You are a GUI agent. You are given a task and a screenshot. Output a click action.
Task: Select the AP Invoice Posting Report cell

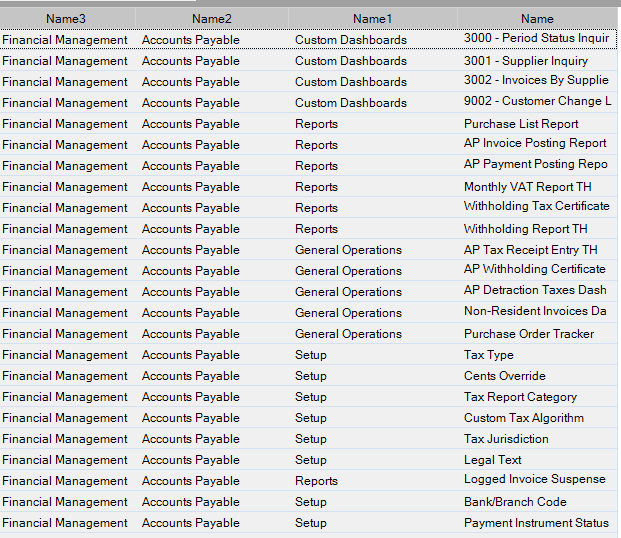pos(537,145)
